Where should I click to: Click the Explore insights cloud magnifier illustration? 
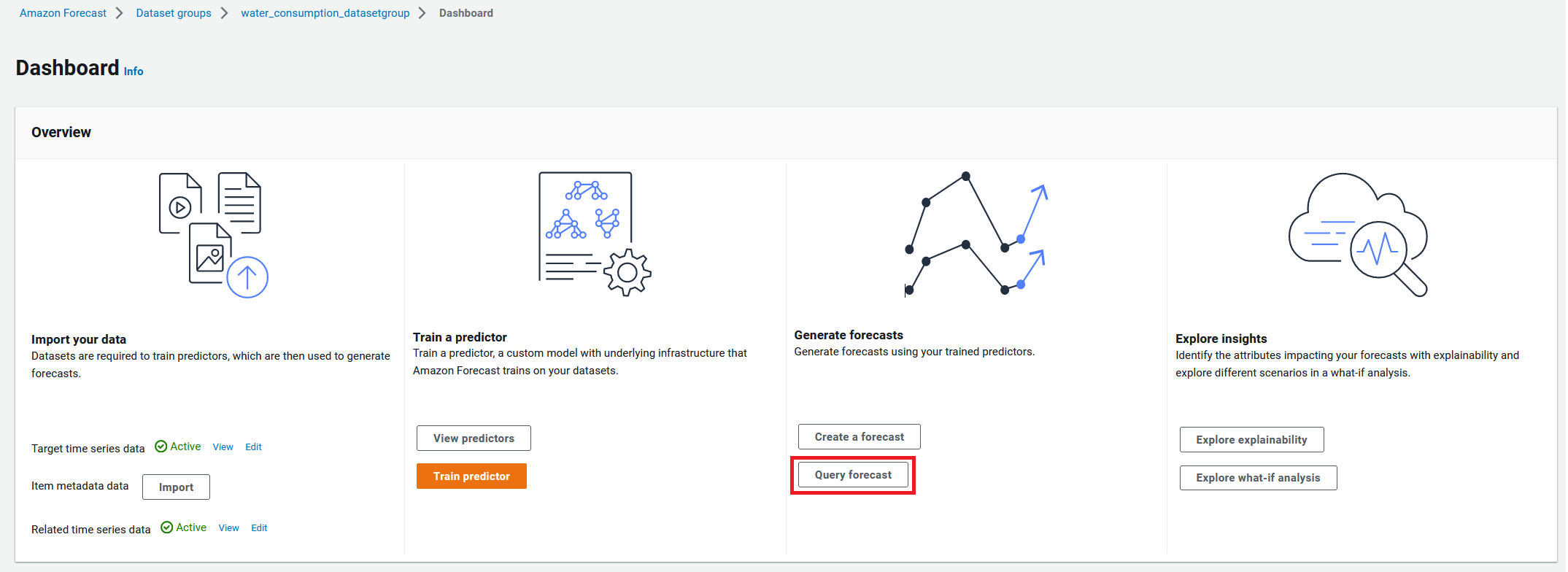(1358, 235)
